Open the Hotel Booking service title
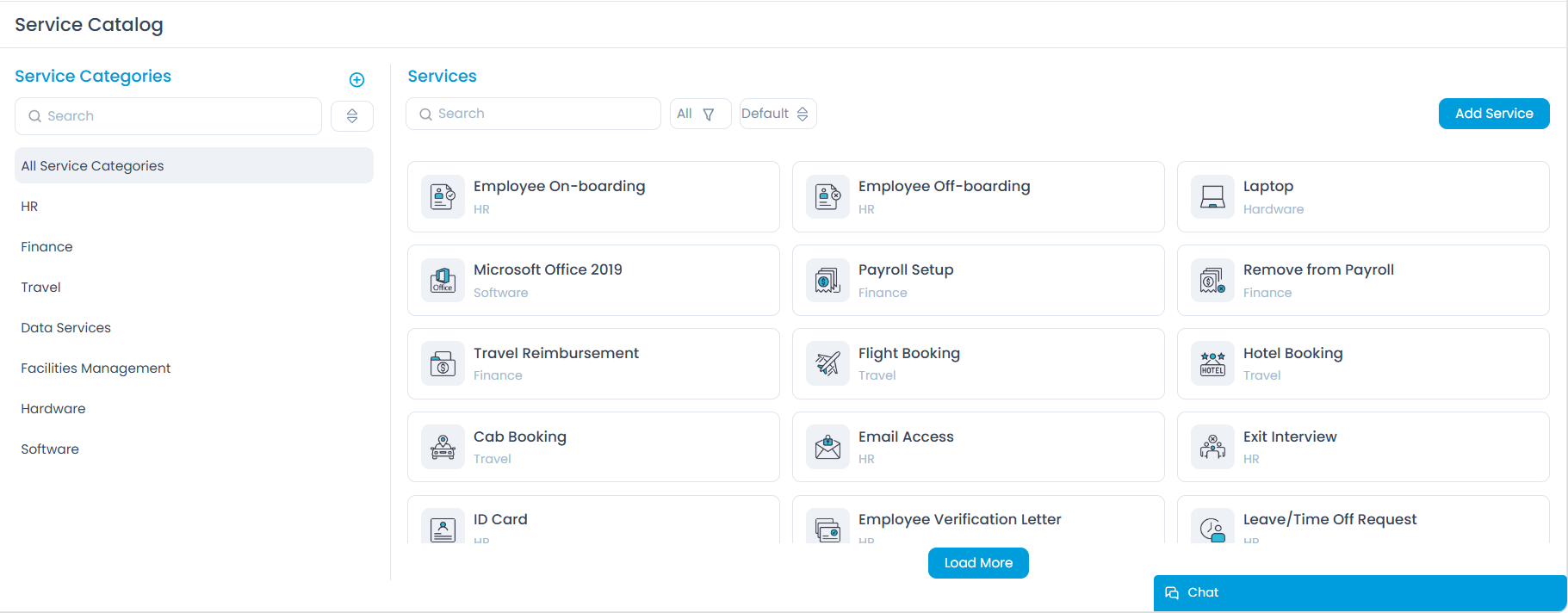Screen dimensions: 1568x613 (1293, 353)
